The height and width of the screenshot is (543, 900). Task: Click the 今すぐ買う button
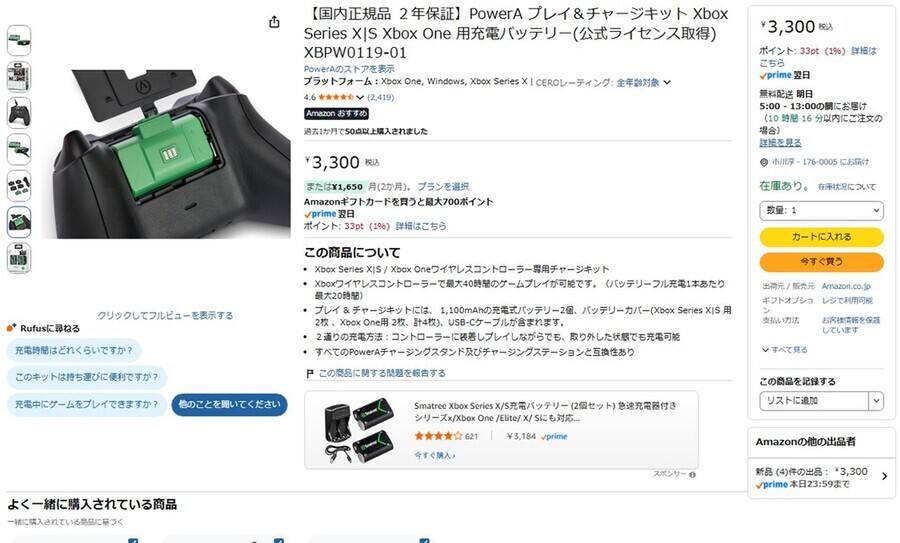[x=821, y=262]
